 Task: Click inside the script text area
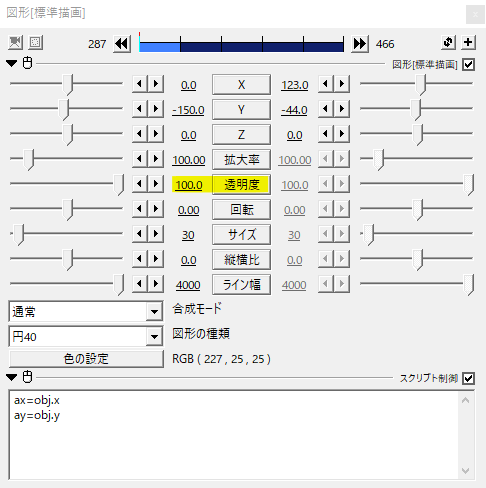233,435
